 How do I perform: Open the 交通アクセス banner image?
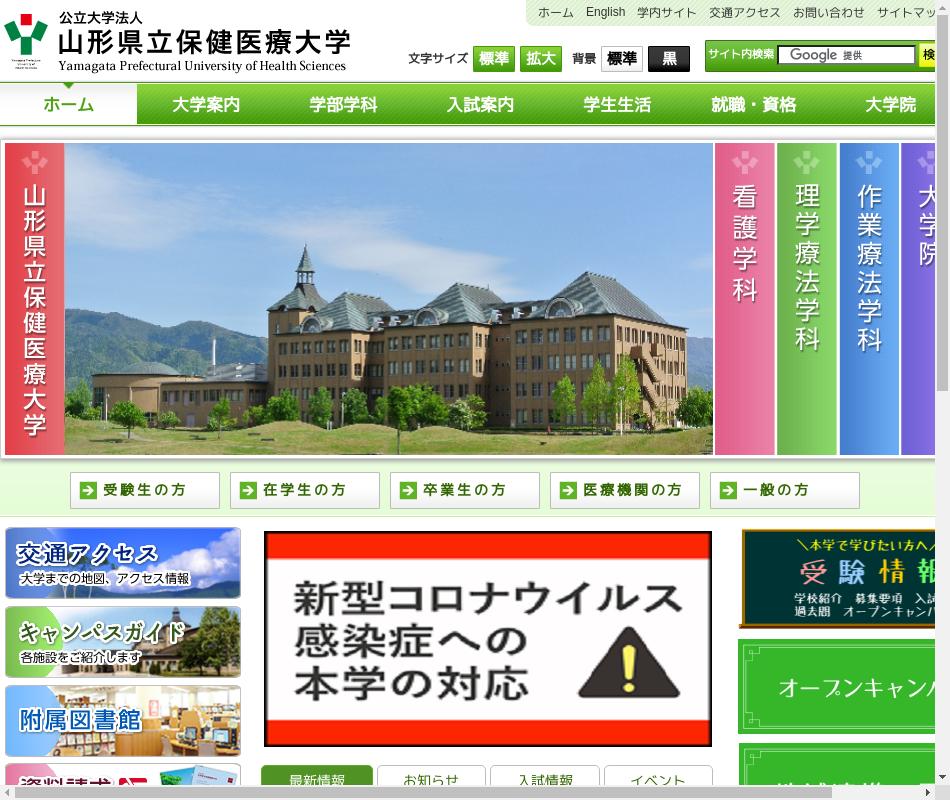(x=123, y=563)
